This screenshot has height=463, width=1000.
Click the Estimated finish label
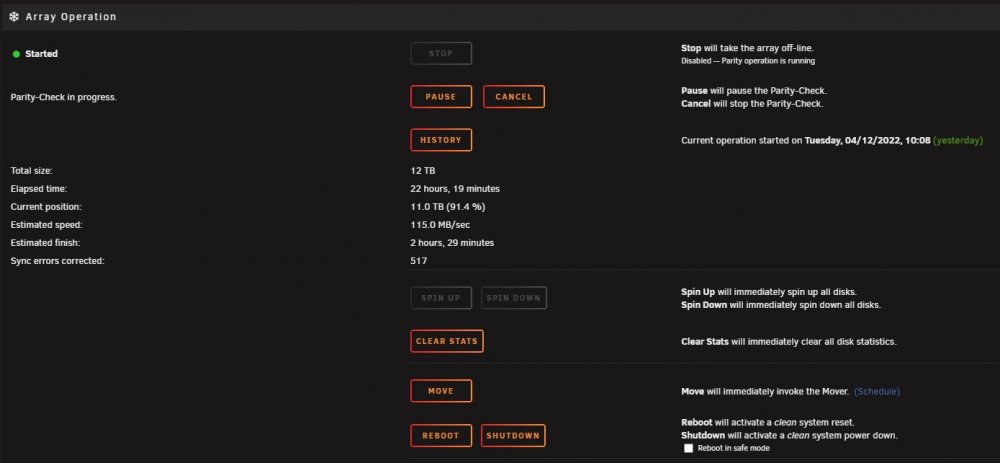point(45,242)
